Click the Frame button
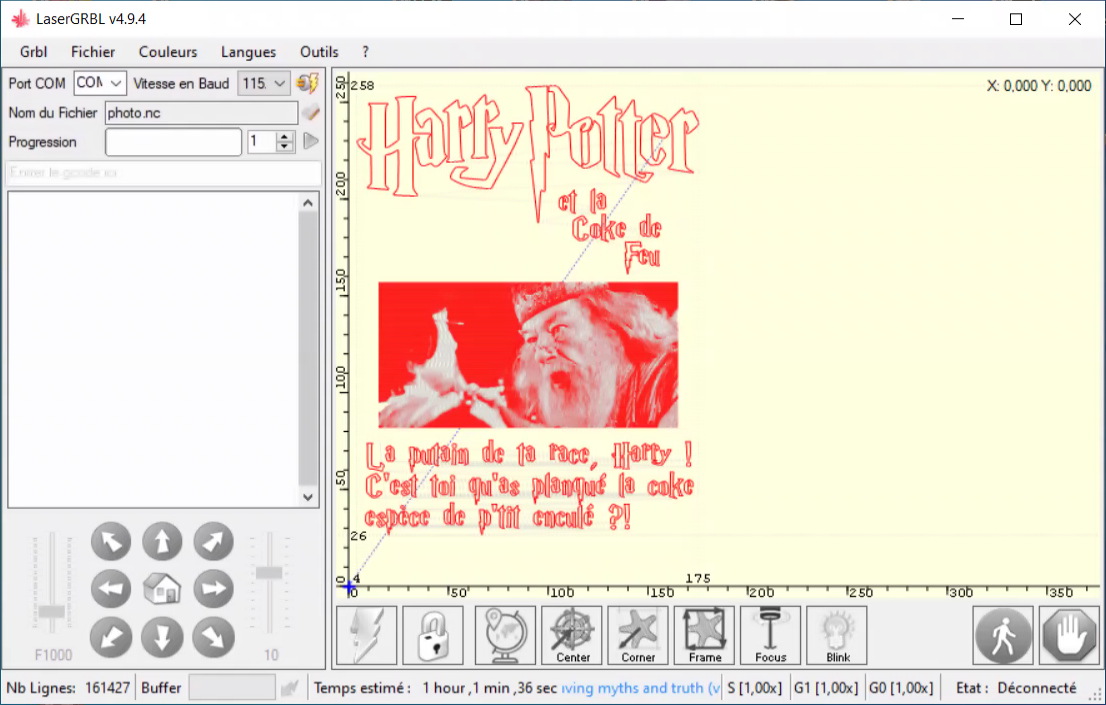 coord(705,635)
